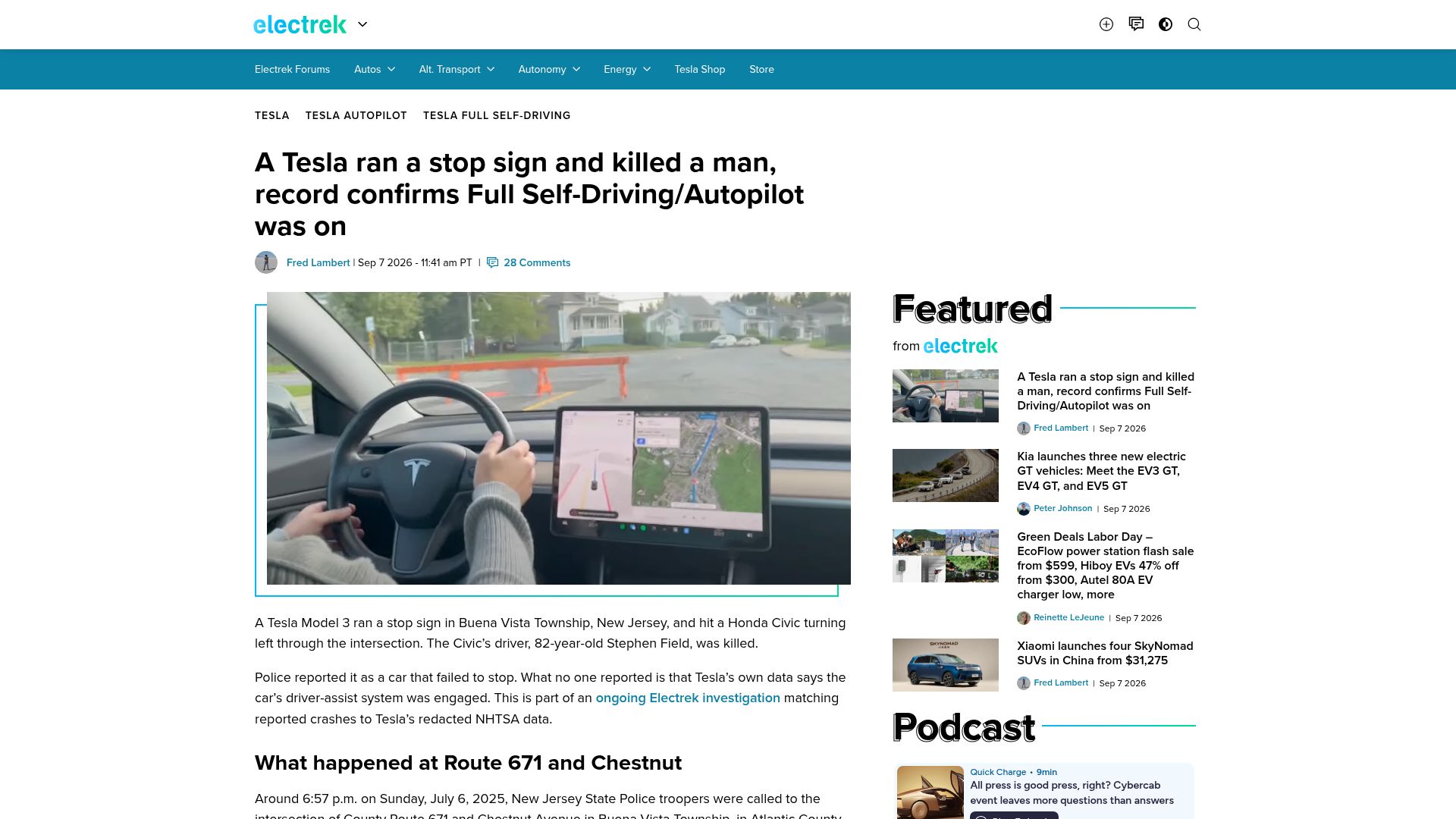Go to Tesla Shop in nav bar
This screenshot has width=1456, height=819.
tap(700, 69)
